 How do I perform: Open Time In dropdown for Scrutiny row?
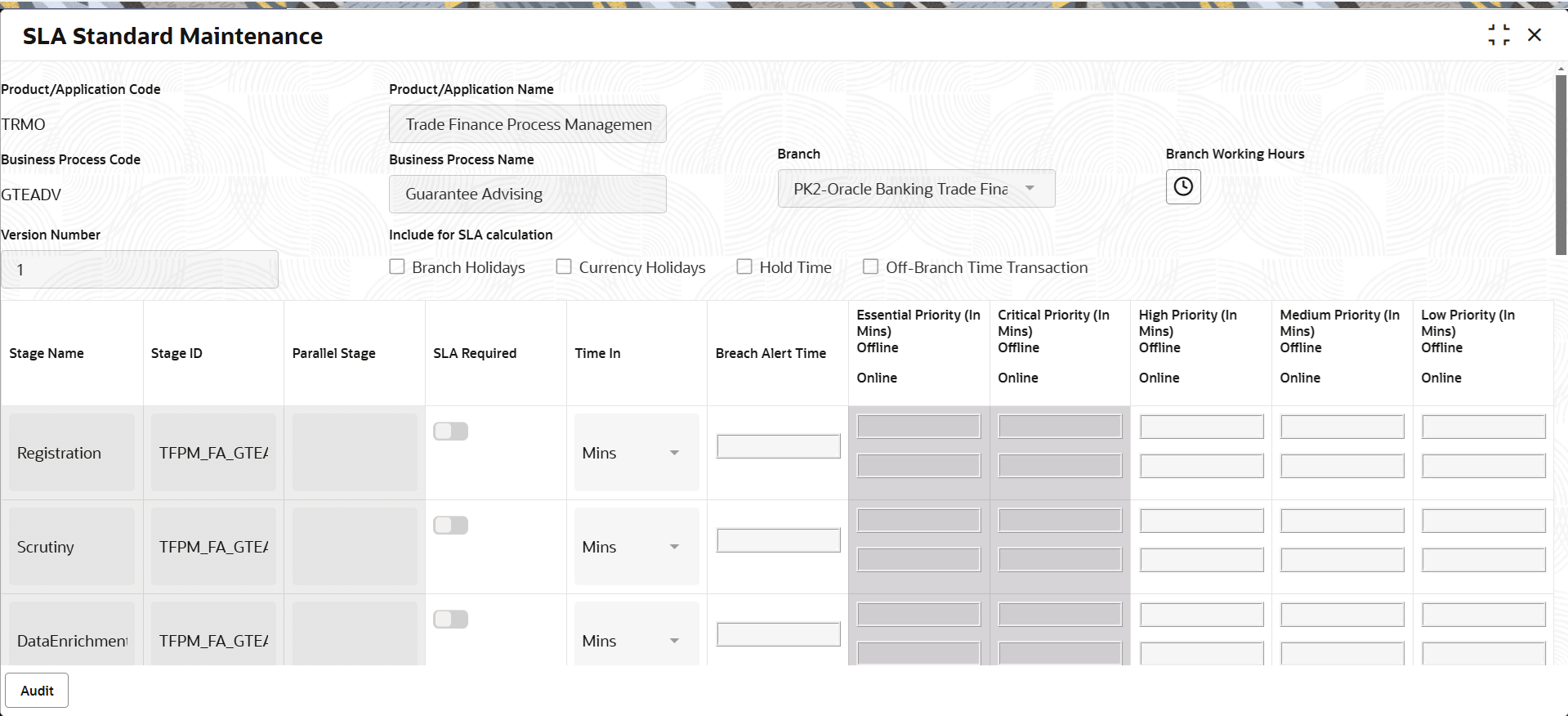637,547
